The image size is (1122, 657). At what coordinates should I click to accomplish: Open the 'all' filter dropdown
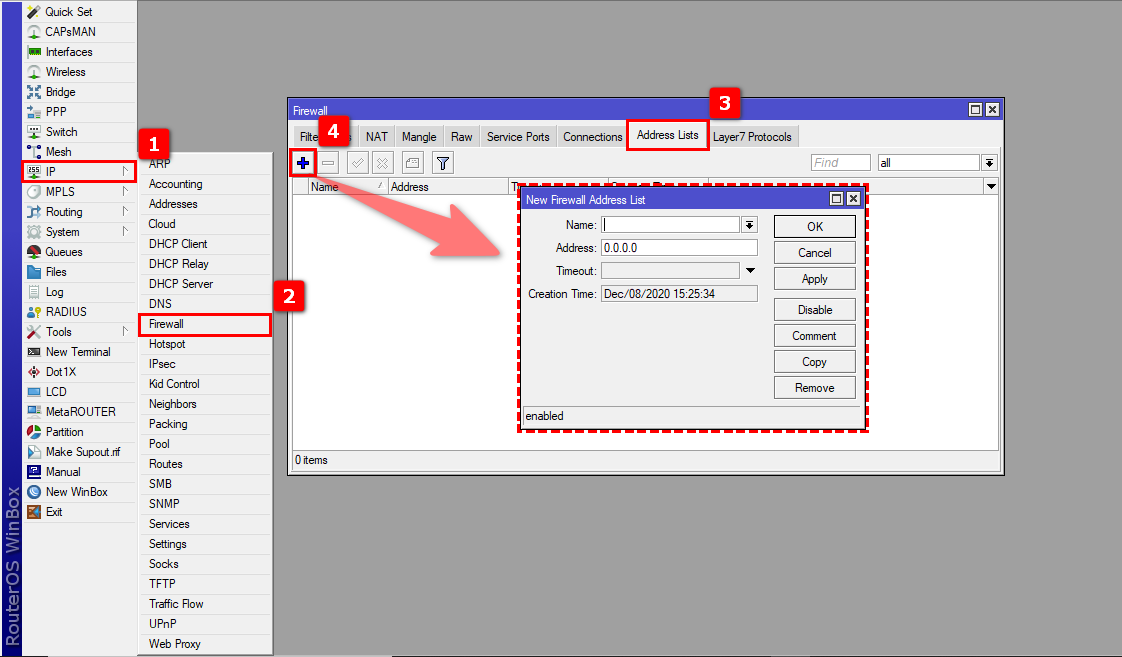click(x=989, y=163)
